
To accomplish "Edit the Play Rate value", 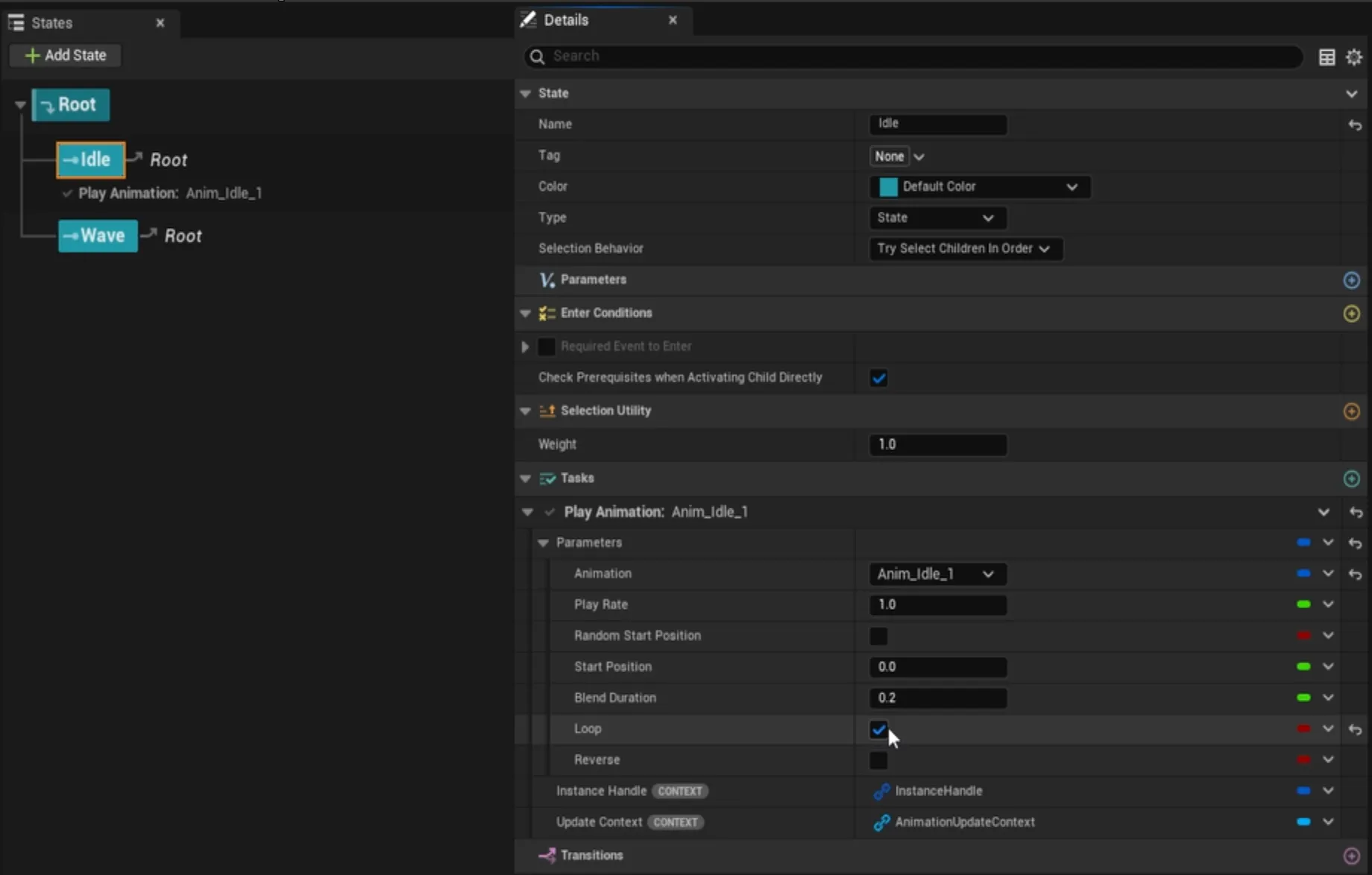I will coord(938,604).
